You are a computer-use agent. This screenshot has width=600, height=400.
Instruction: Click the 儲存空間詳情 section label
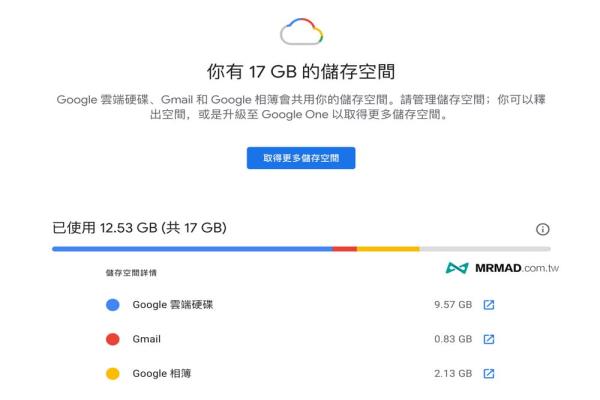131,273
